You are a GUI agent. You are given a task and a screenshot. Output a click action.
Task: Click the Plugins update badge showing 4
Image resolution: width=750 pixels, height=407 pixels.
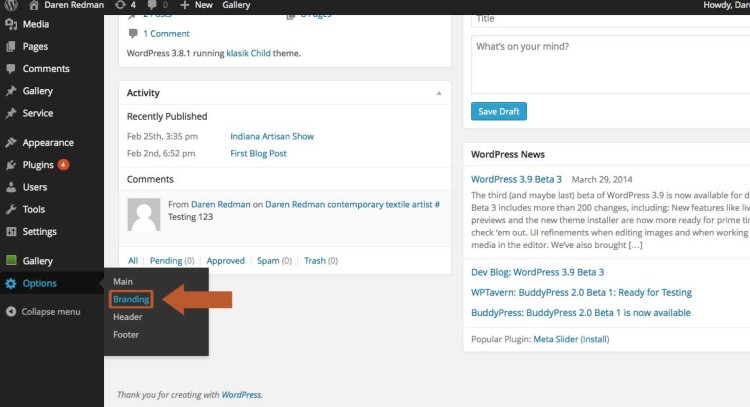click(x=63, y=165)
